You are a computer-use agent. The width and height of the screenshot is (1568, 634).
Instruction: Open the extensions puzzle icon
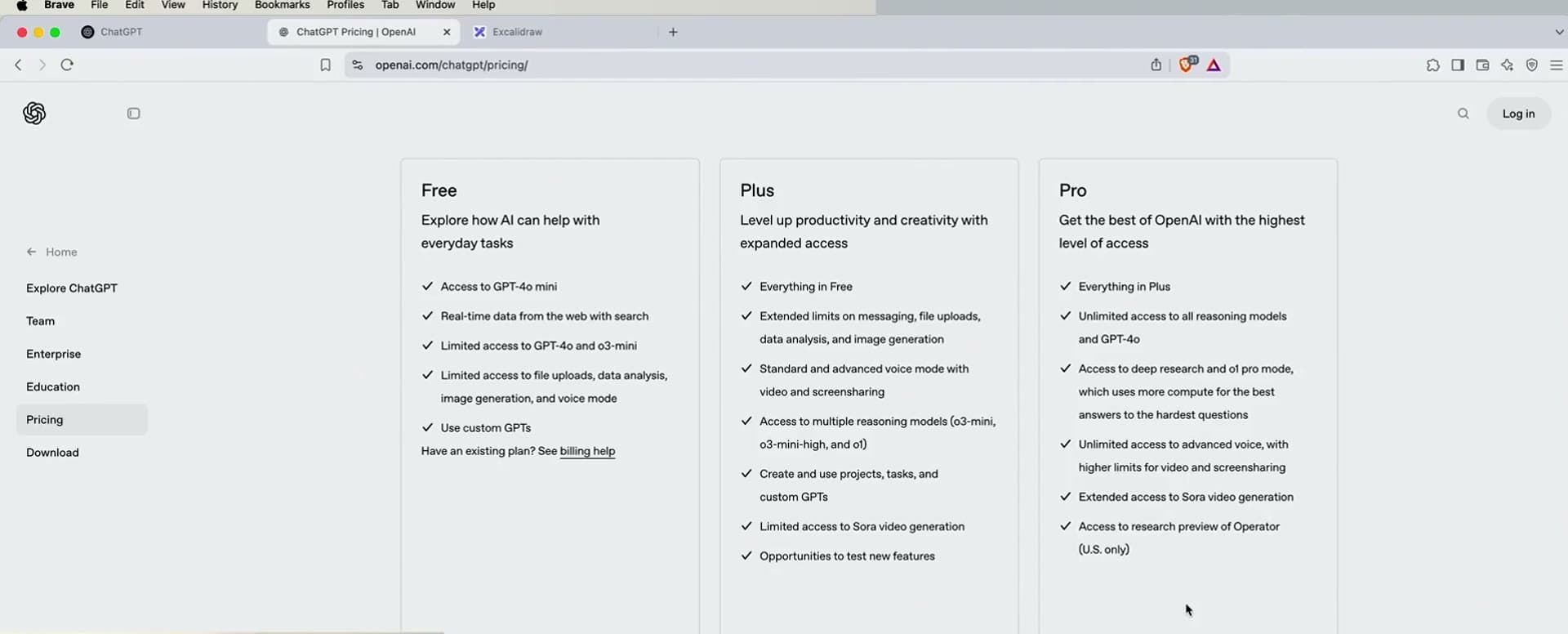click(x=1432, y=65)
